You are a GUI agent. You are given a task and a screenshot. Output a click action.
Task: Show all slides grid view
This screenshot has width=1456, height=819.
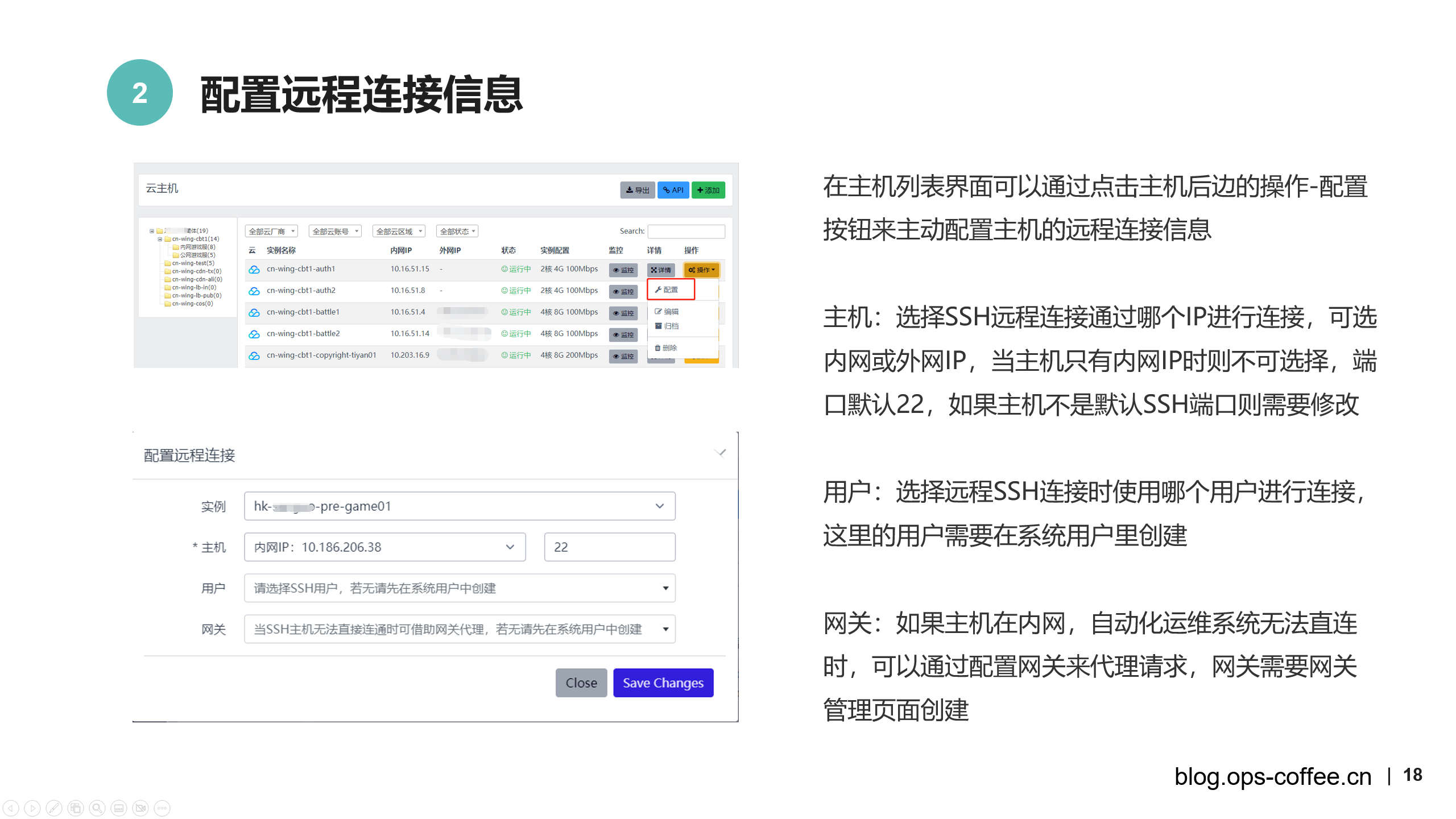coord(76,808)
